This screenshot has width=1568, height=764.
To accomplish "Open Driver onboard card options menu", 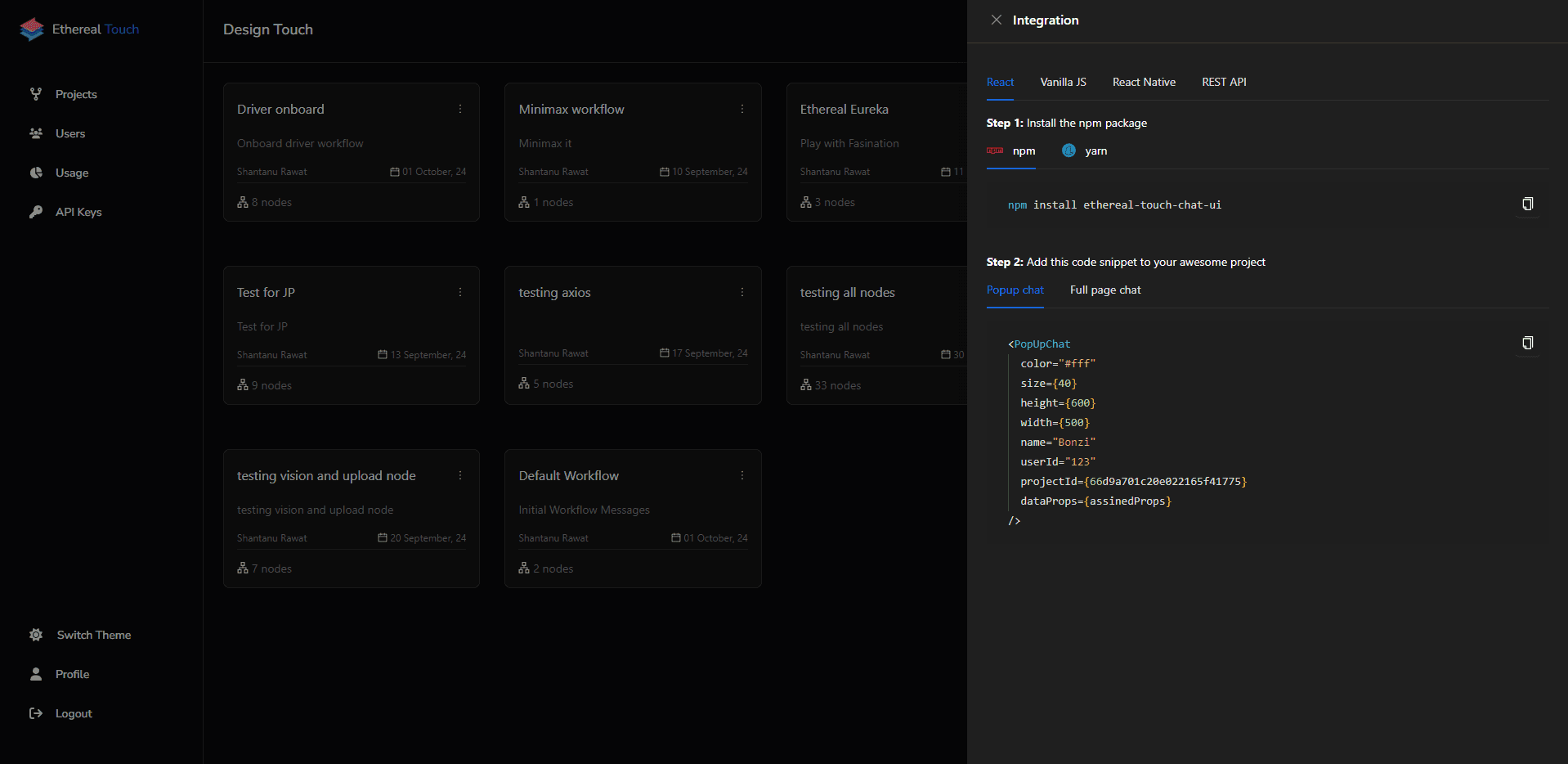I will point(460,109).
